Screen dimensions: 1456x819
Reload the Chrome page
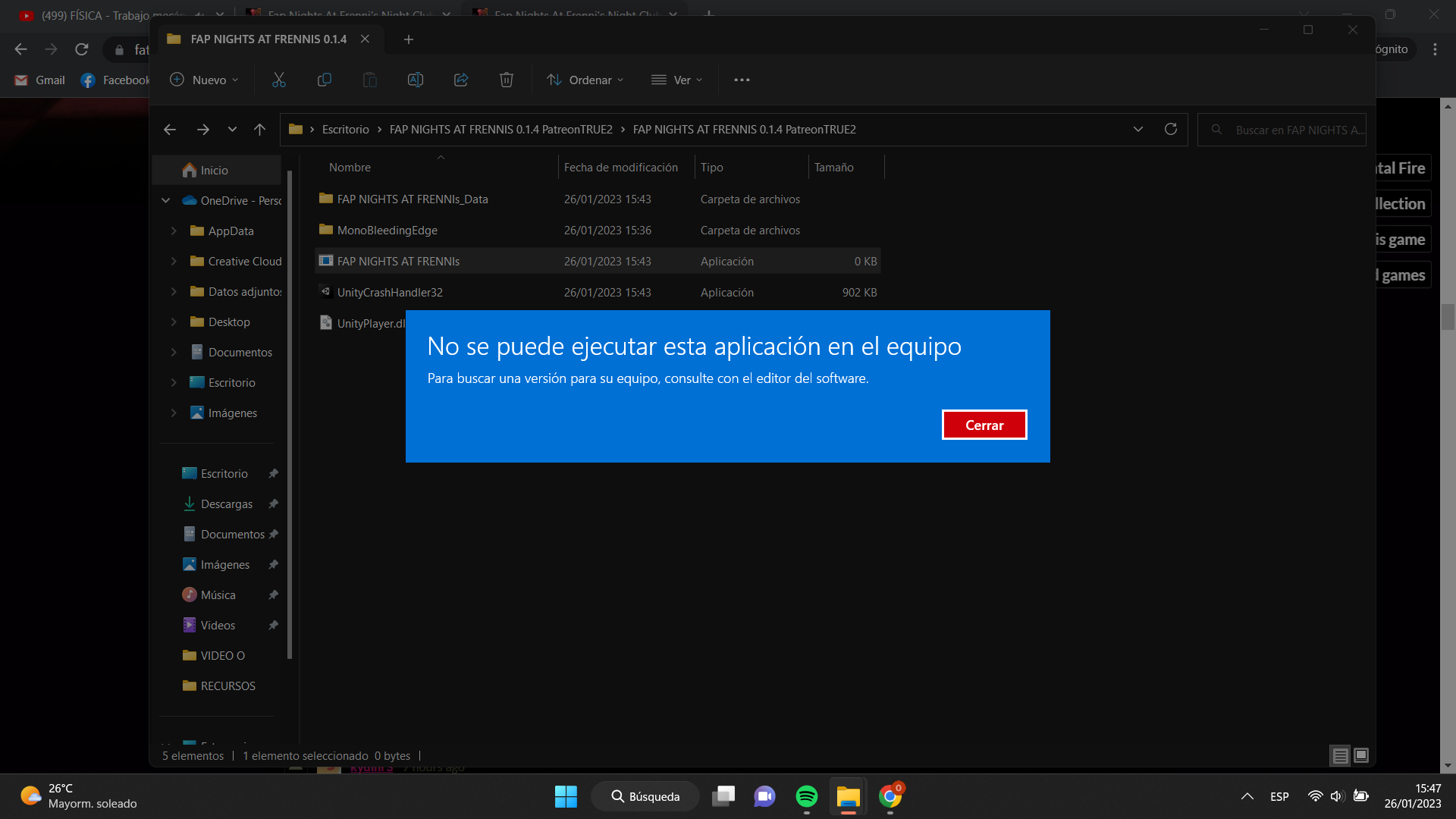point(82,49)
